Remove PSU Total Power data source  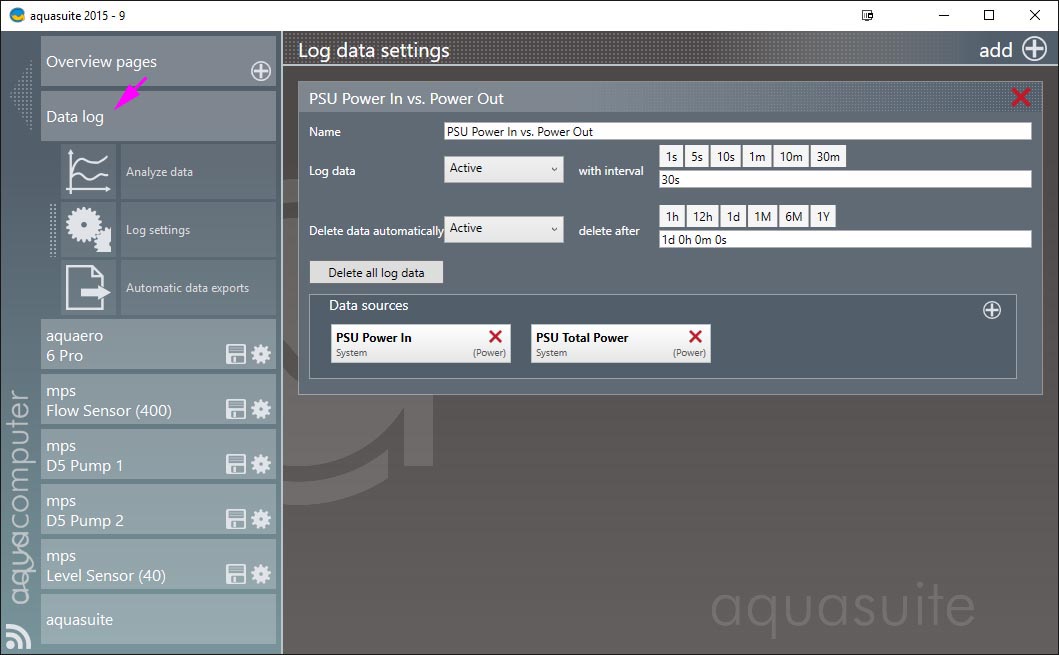click(x=695, y=338)
